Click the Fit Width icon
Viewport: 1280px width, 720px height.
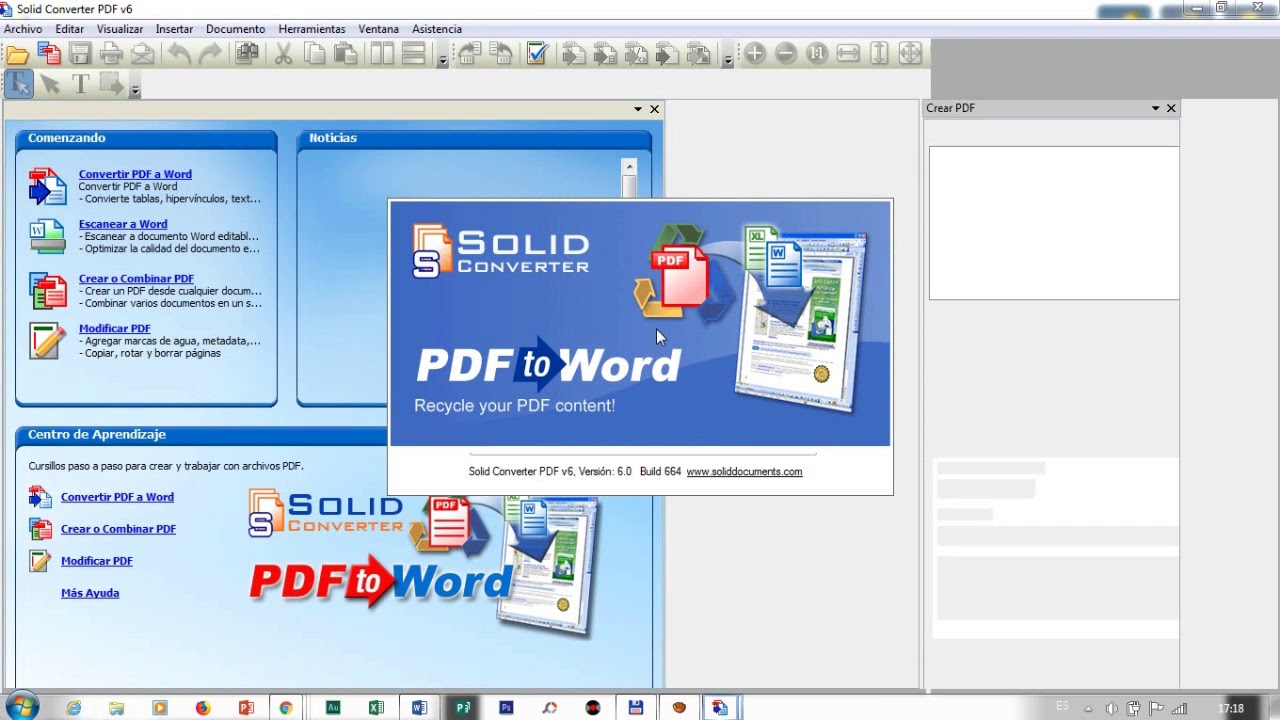click(848, 54)
